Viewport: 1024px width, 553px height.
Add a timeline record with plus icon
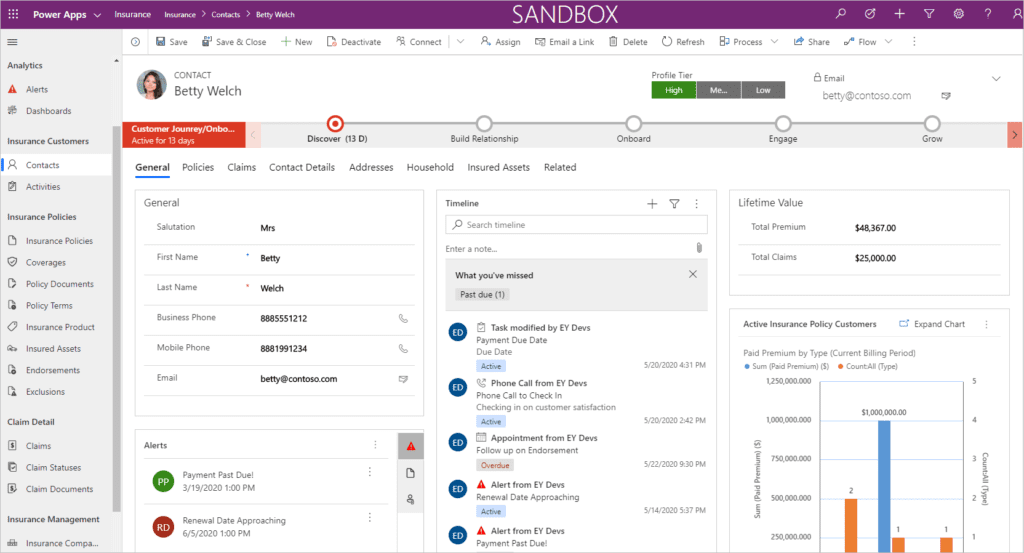[x=652, y=203]
